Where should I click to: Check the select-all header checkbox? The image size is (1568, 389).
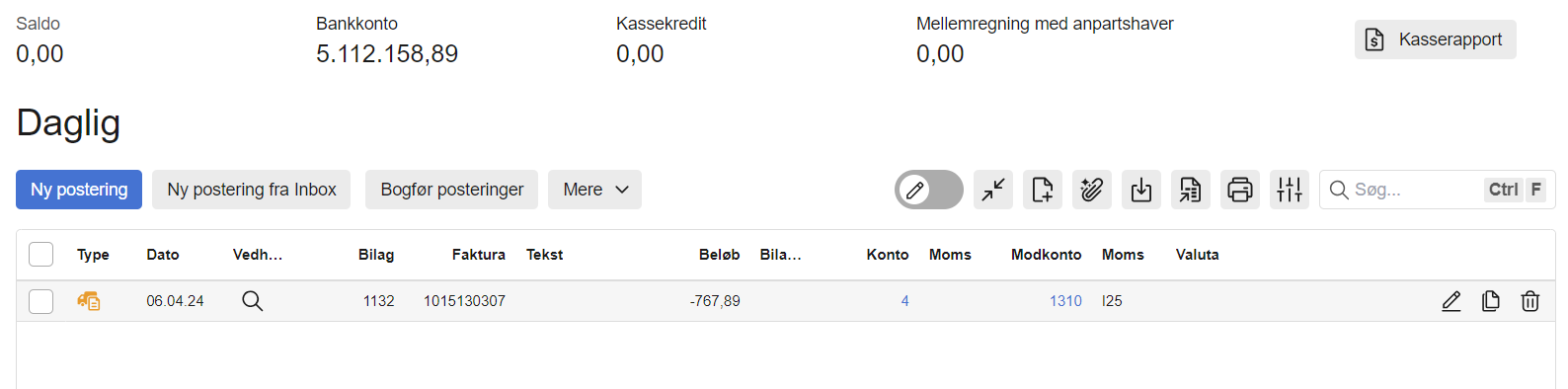pos(41,255)
